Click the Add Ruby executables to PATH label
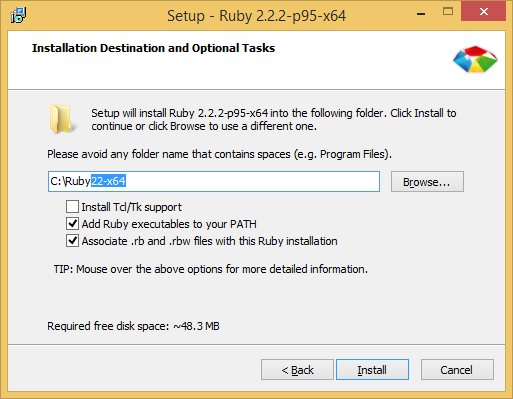This screenshot has width=513, height=399. [x=169, y=224]
